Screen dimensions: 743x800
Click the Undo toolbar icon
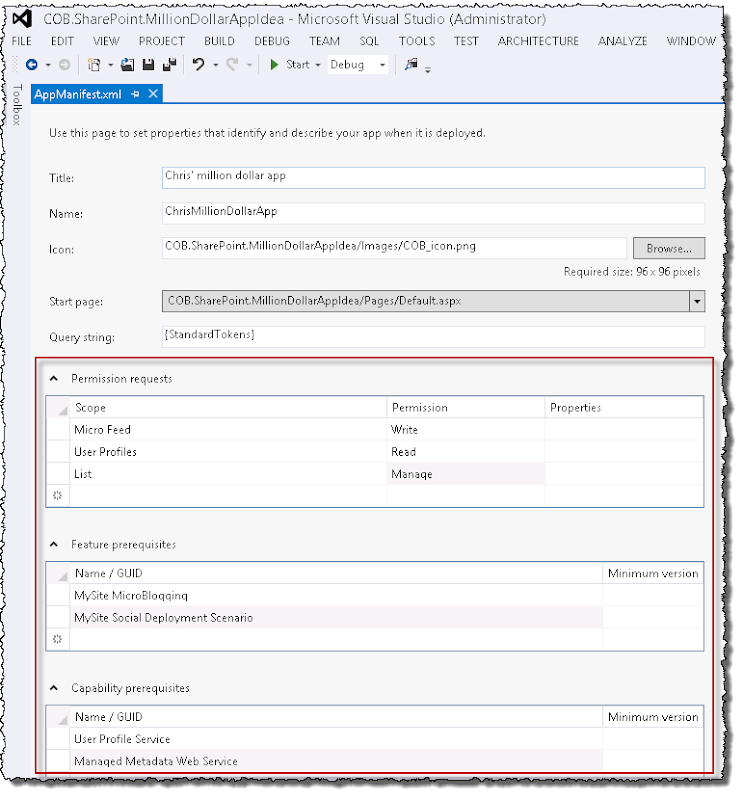[199, 65]
